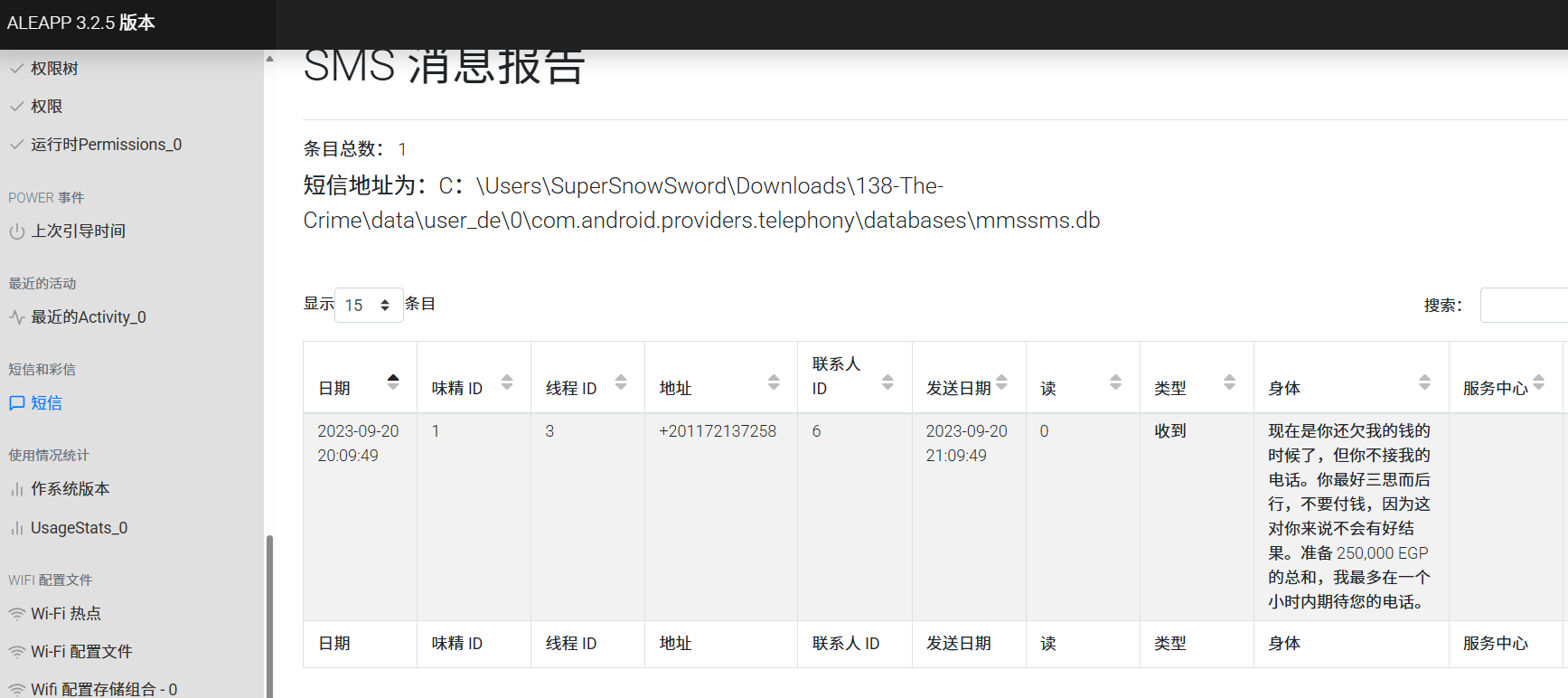Sort table by 地址 column
The width and height of the screenshot is (1568, 698).
(x=721, y=378)
